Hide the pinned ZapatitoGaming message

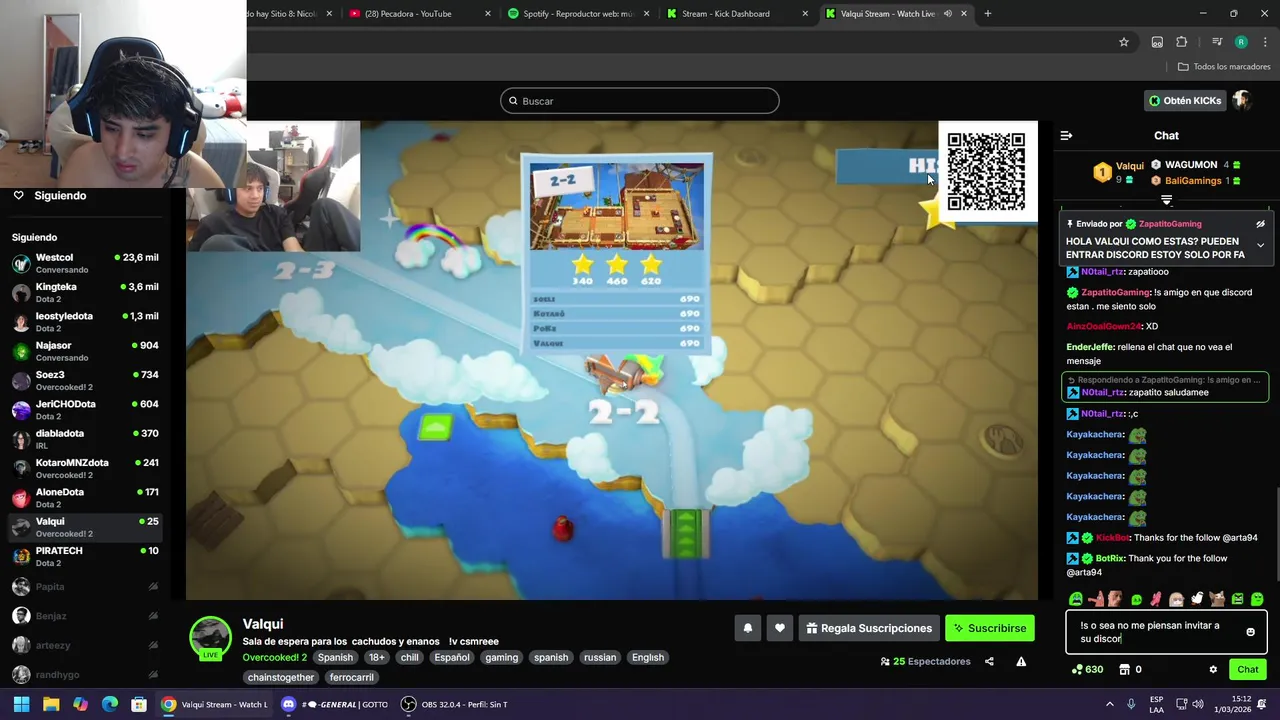[x=1260, y=224]
